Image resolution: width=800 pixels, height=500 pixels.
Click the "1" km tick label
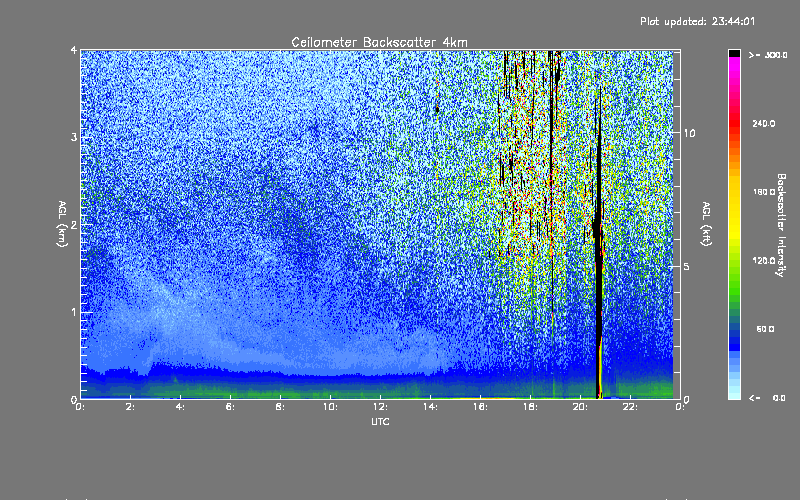tap(74, 312)
